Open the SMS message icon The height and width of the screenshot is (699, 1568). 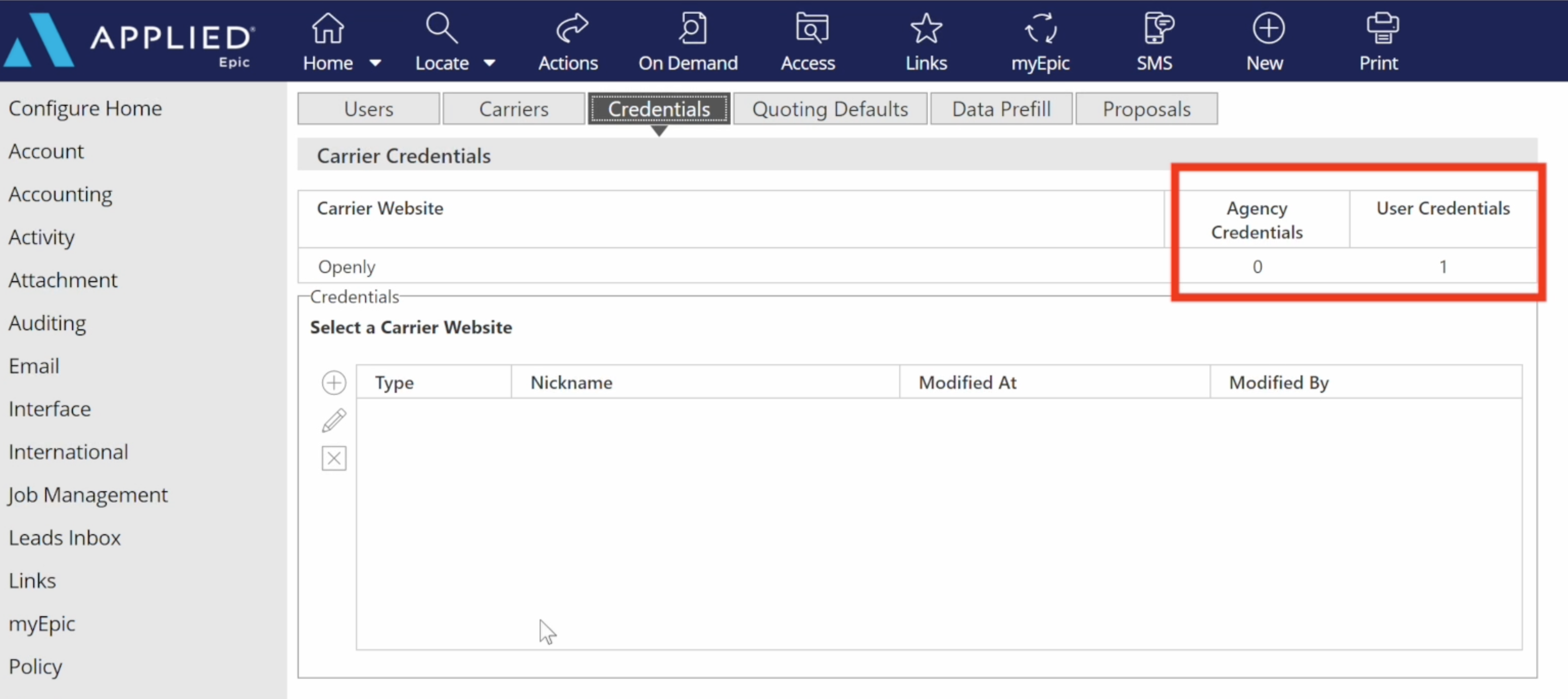(x=1158, y=28)
